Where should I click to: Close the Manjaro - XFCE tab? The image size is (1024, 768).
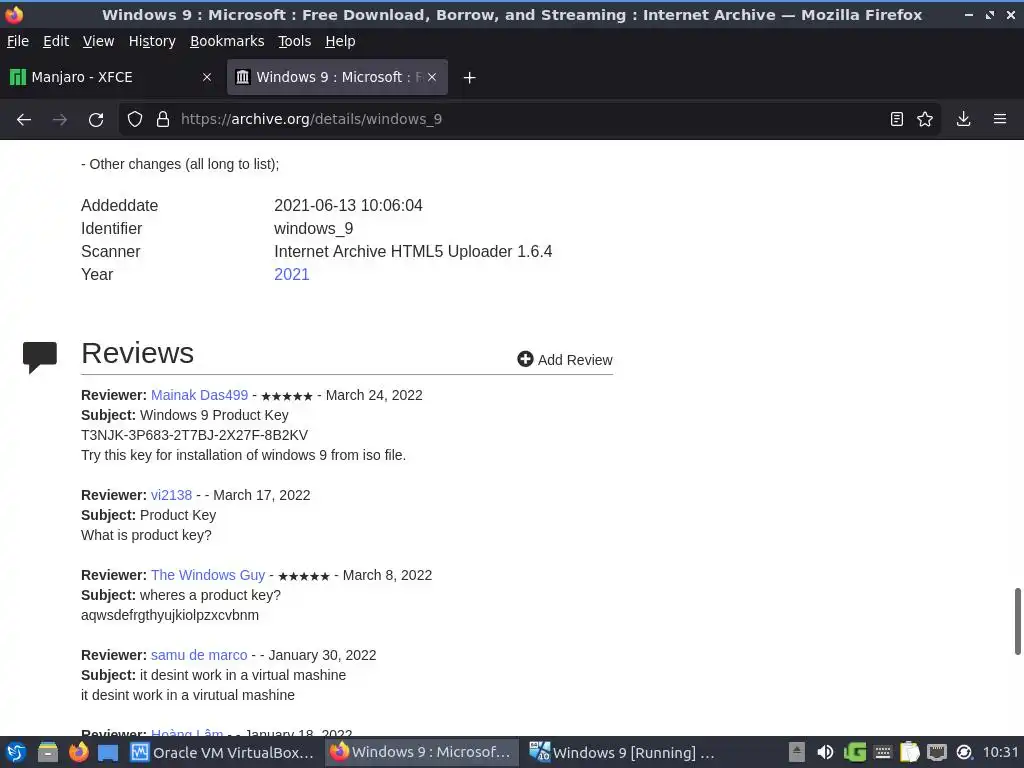[207, 77]
